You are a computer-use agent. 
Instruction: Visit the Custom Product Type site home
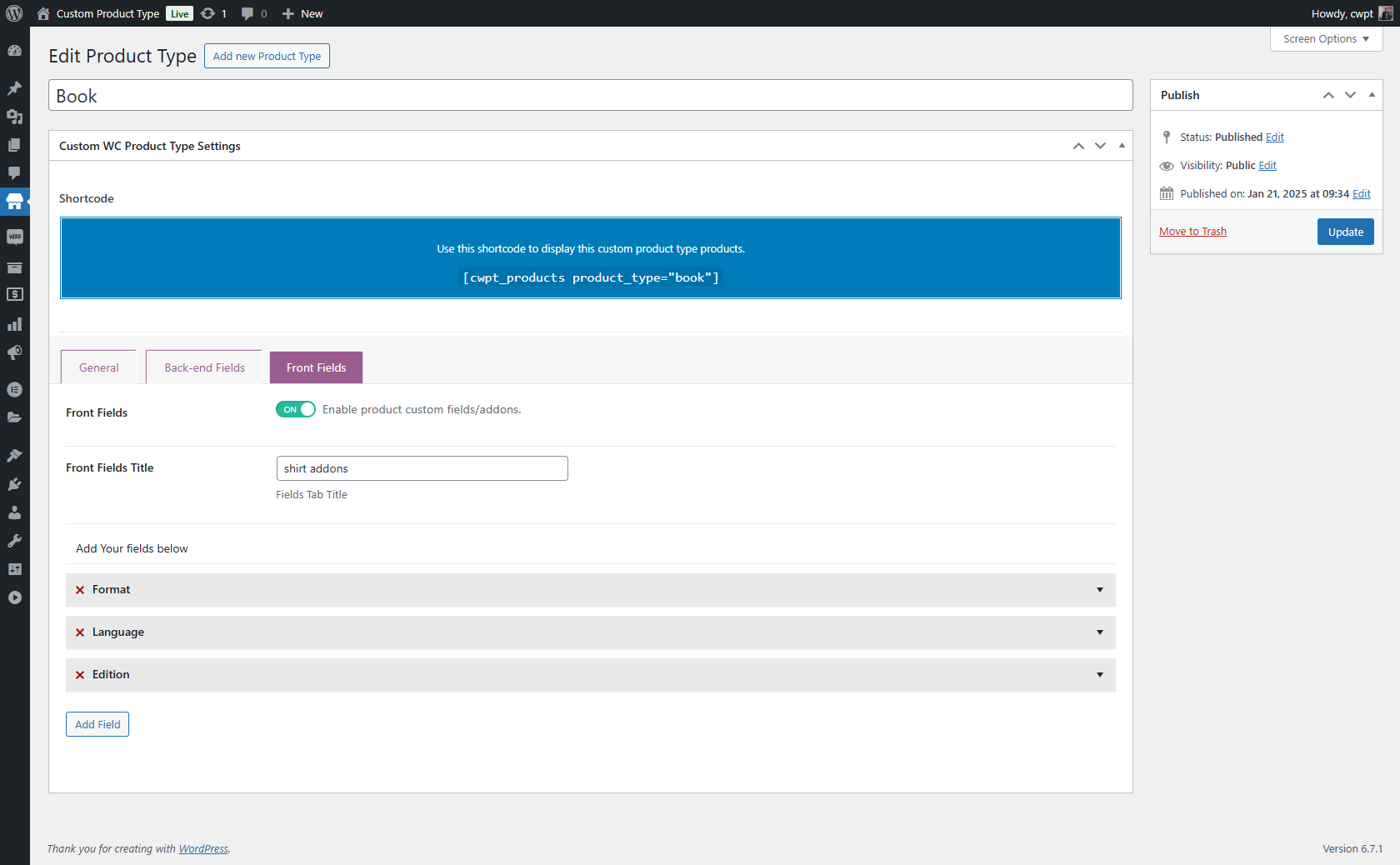tap(98, 13)
